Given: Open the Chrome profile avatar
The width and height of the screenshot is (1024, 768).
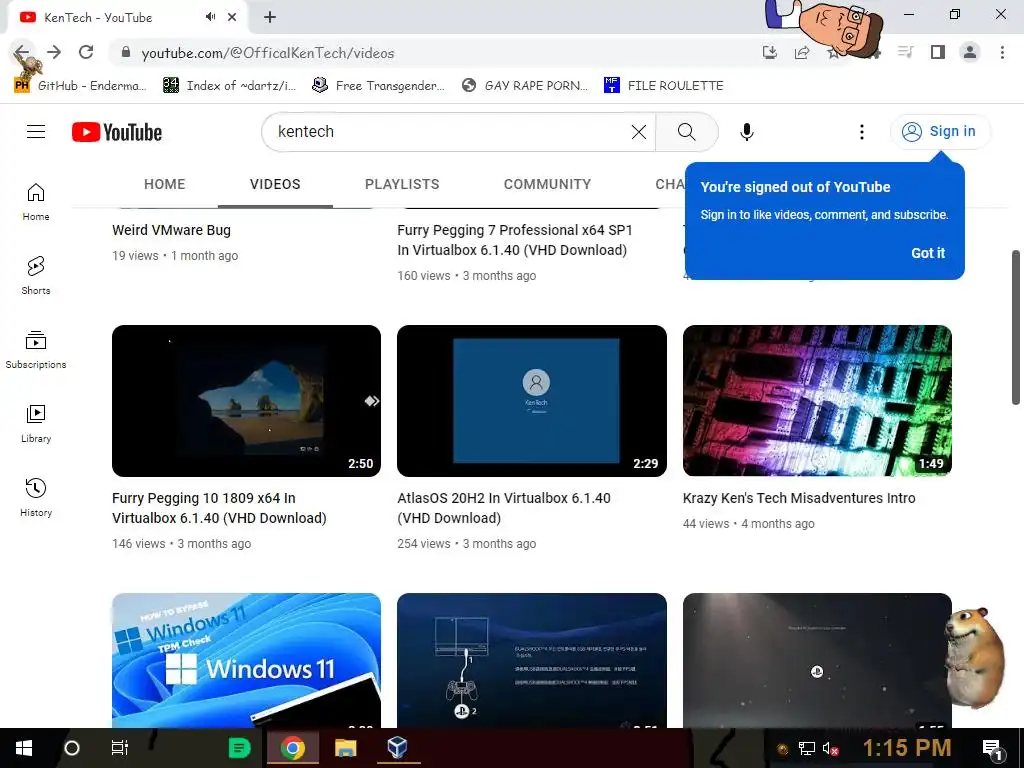Looking at the screenshot, I should (970, 52).
